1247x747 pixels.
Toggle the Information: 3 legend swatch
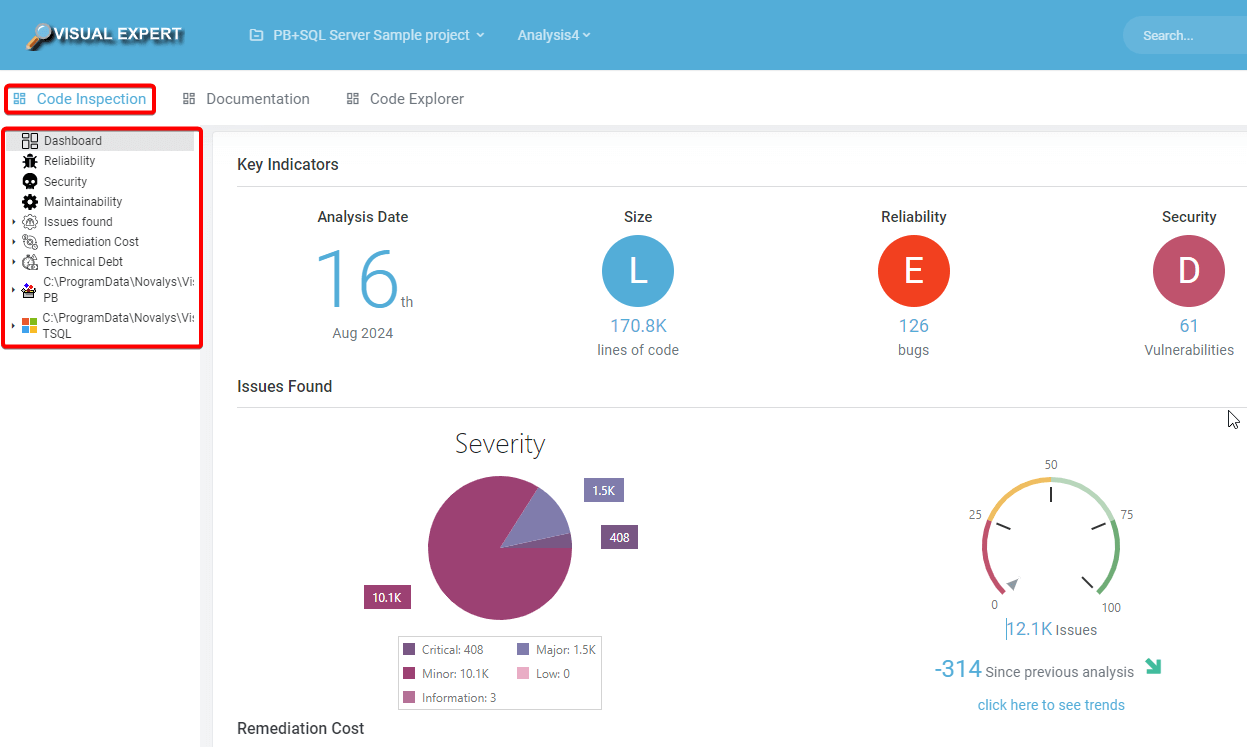[409, 698]
